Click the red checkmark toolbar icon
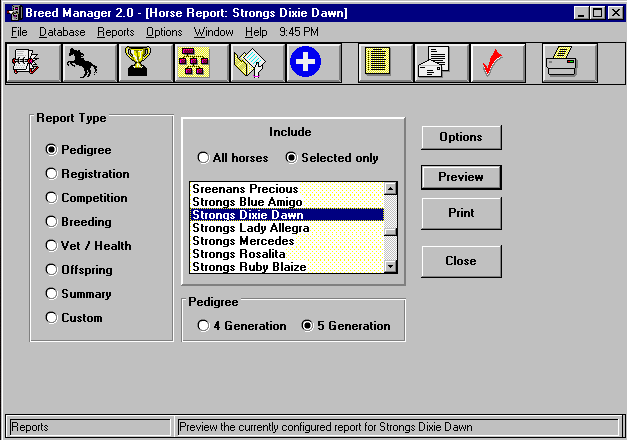This screenshot has height=440, width=627. (496, 63)
